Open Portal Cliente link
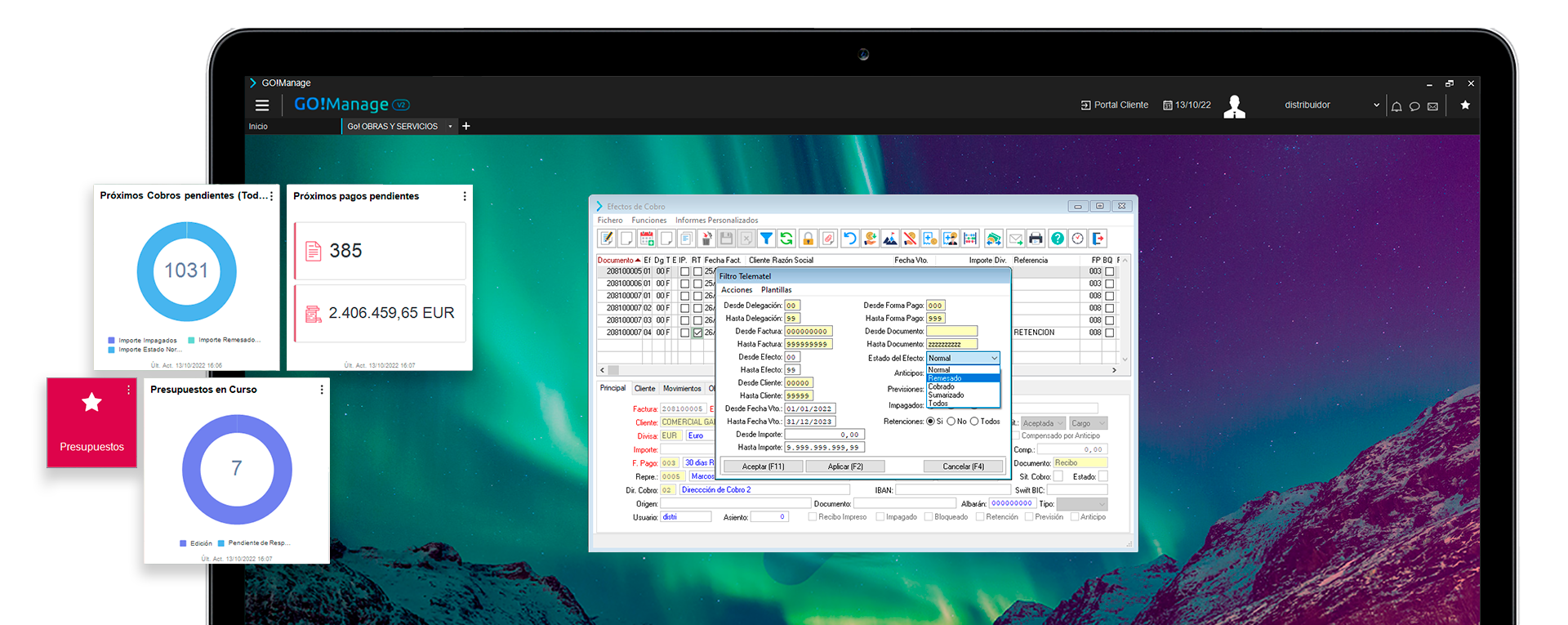This screenshot has width=1568, height=625. click(x=1114, y=105)
